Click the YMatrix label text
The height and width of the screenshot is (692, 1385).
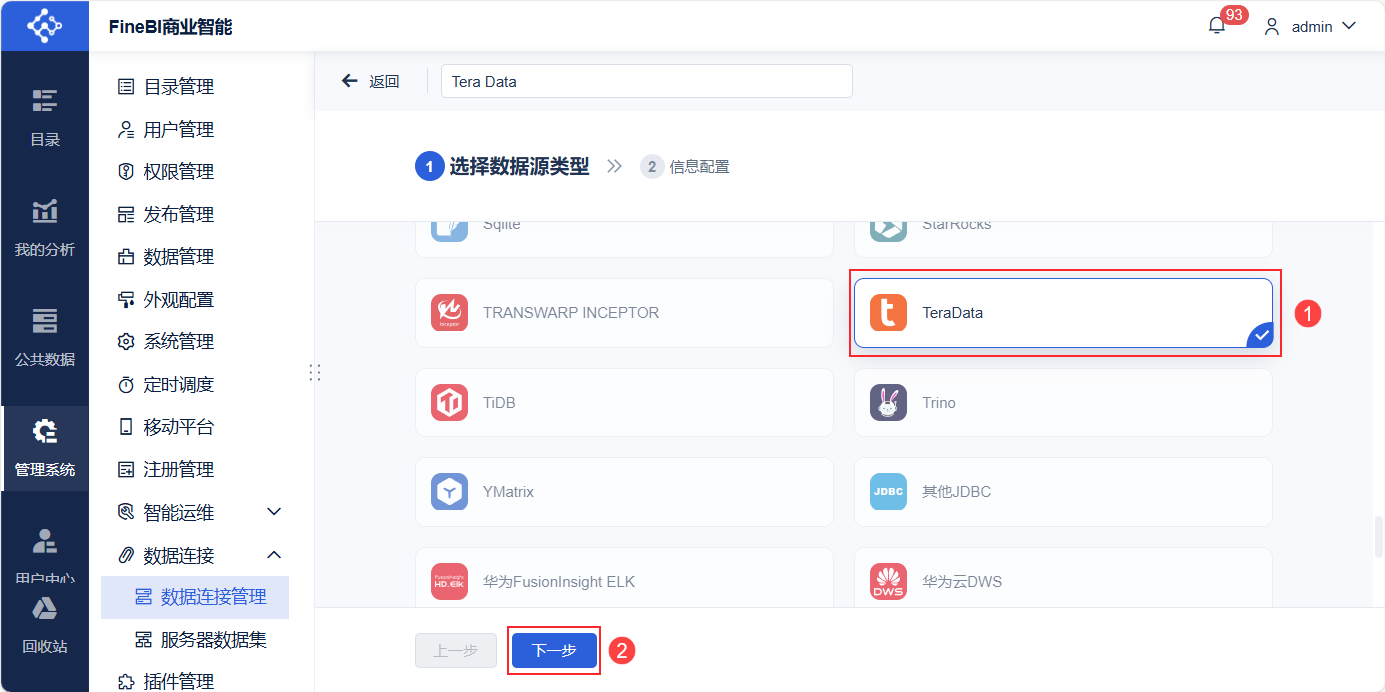pos(508,492)
